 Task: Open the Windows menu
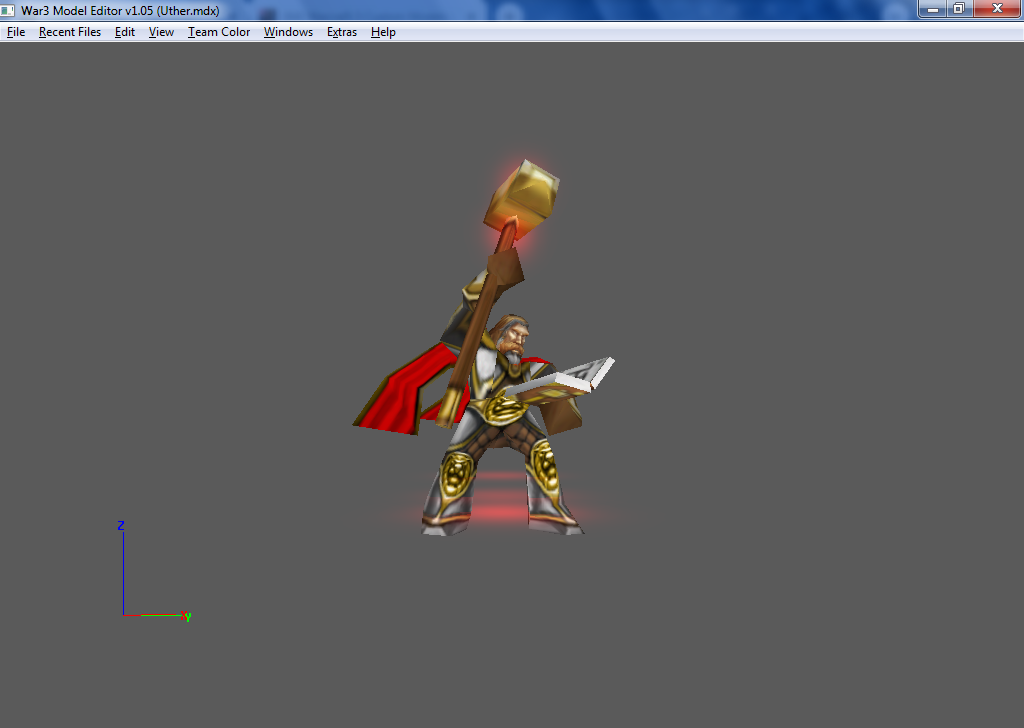288,32
